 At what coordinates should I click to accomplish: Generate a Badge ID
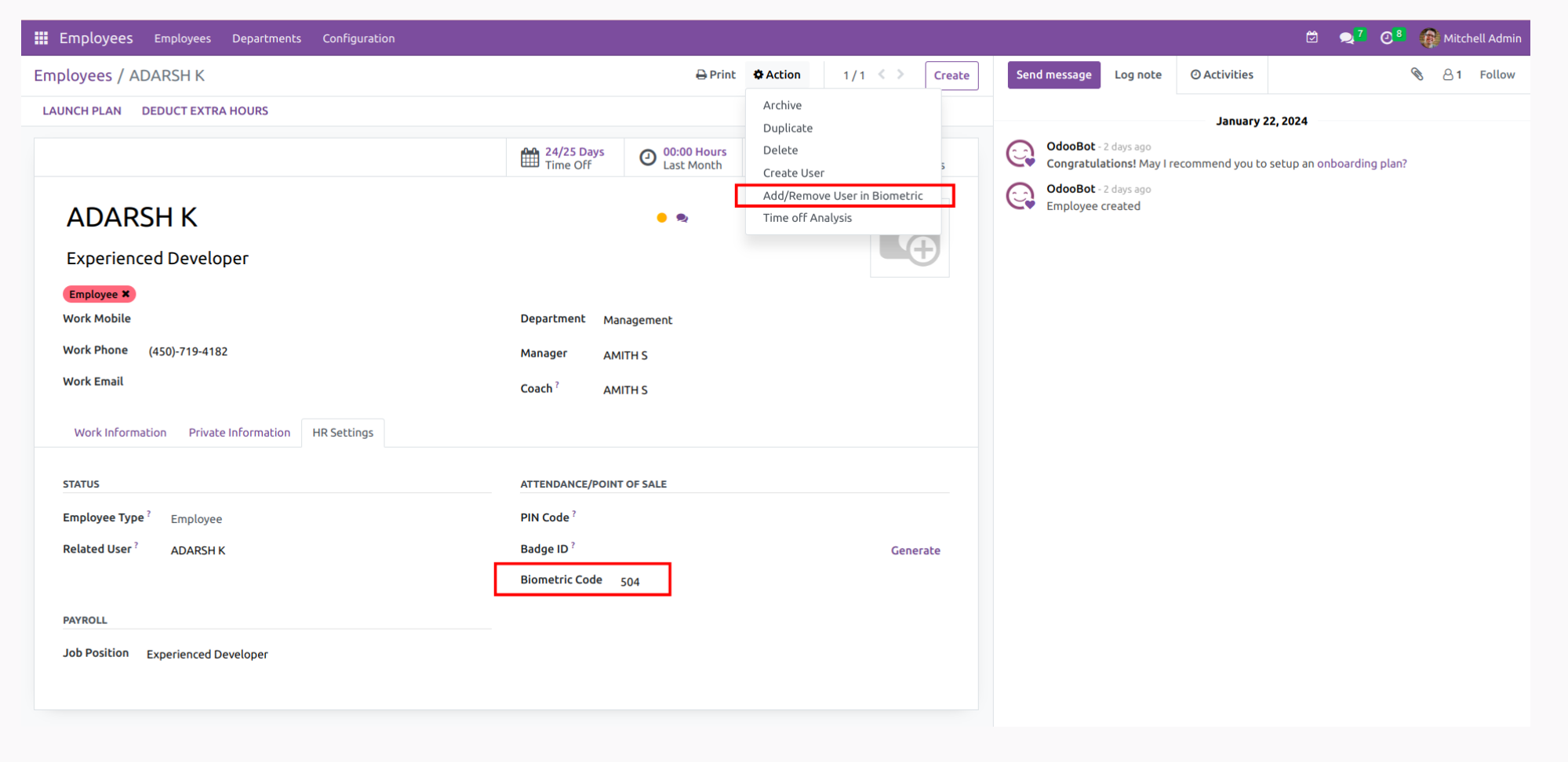(915, 550)
